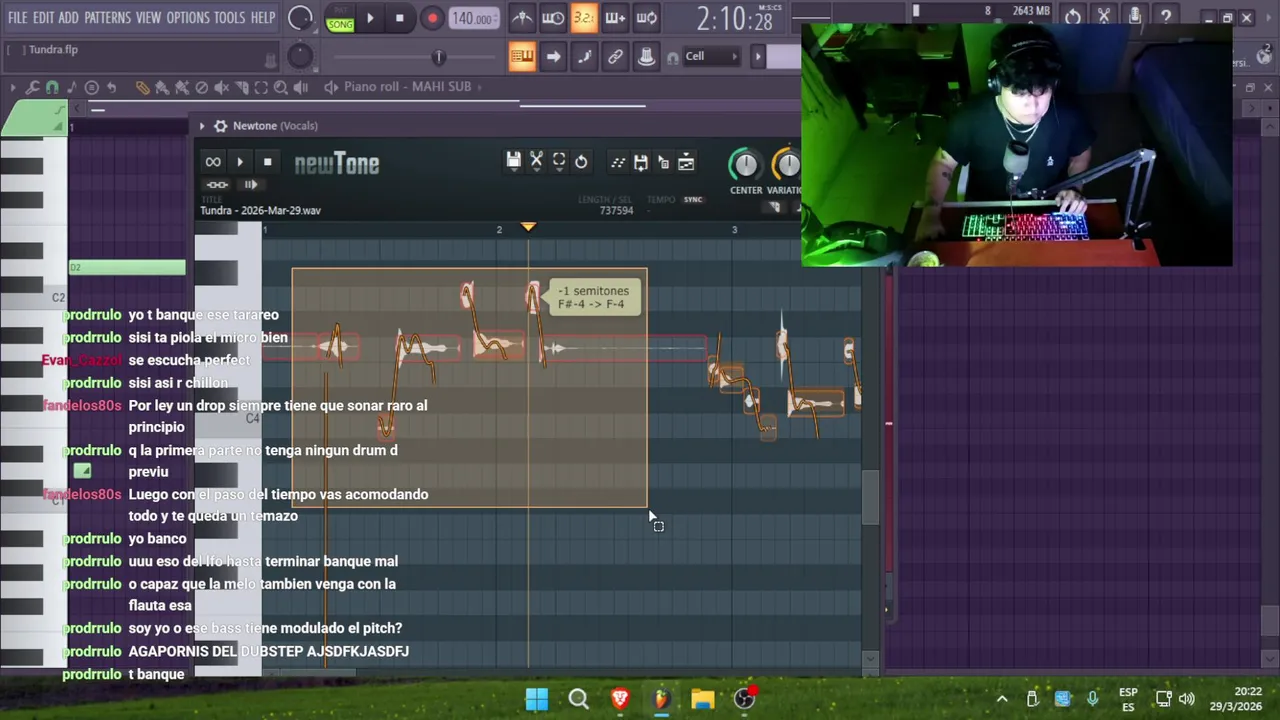Click Newtone undo/reset circular arrow

pyautogui.click(x=581, y=162)
